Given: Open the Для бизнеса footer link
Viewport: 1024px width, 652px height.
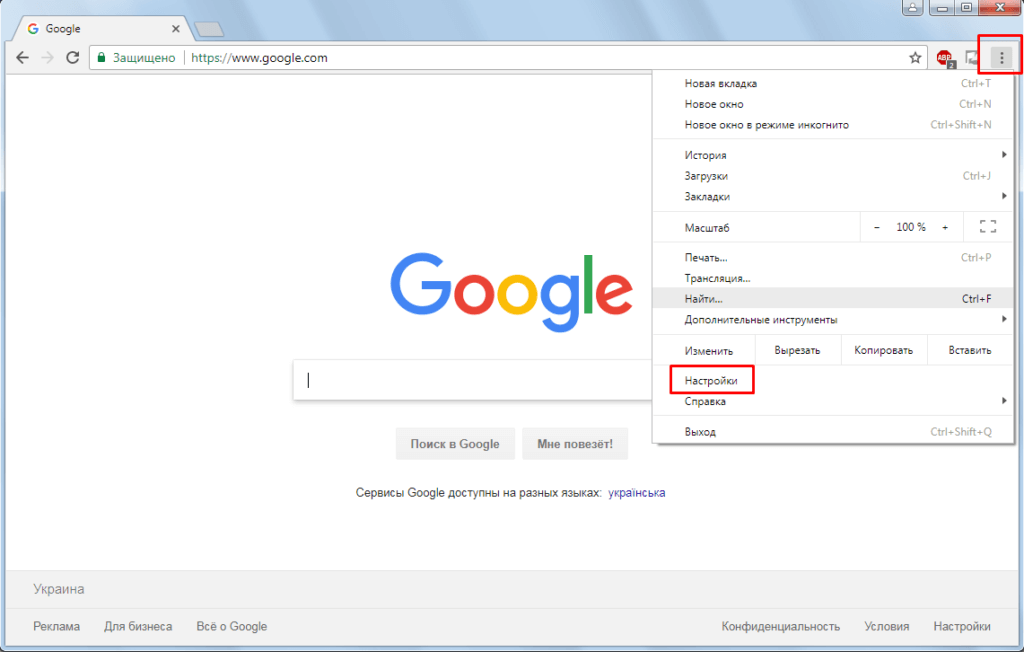Looking at the screenshot, I should tap(138, 626).
